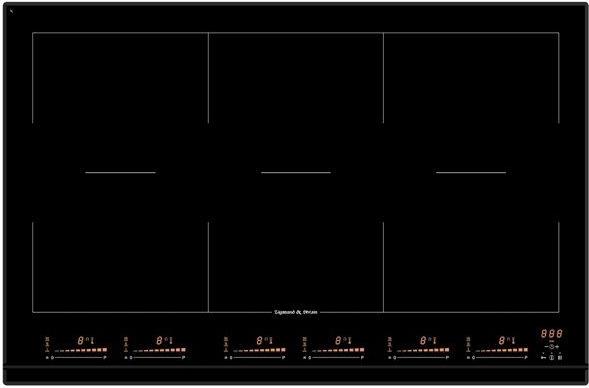Select the third zone's digit display

click(260, 341)
